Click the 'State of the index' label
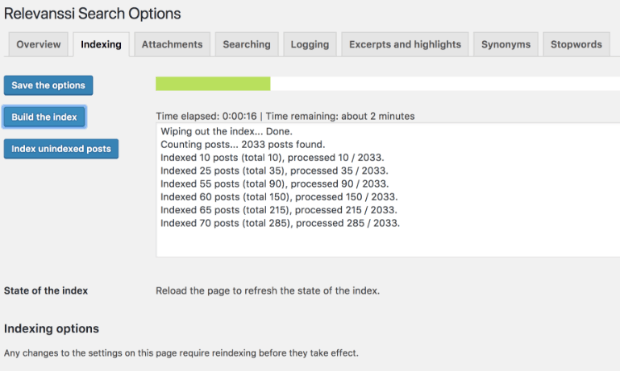Image resolution: width=620 pixels, height=371 pixels. point(46,291)
